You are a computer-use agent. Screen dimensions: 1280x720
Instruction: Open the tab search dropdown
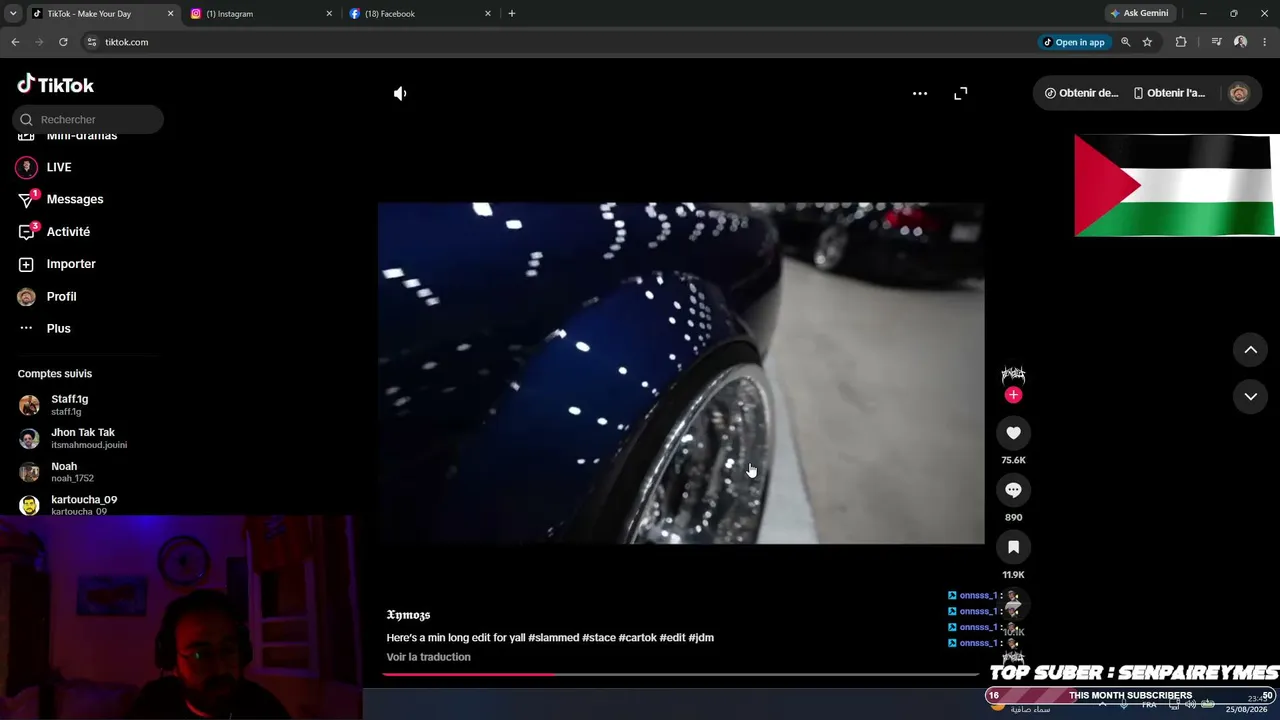coord(13,14)
